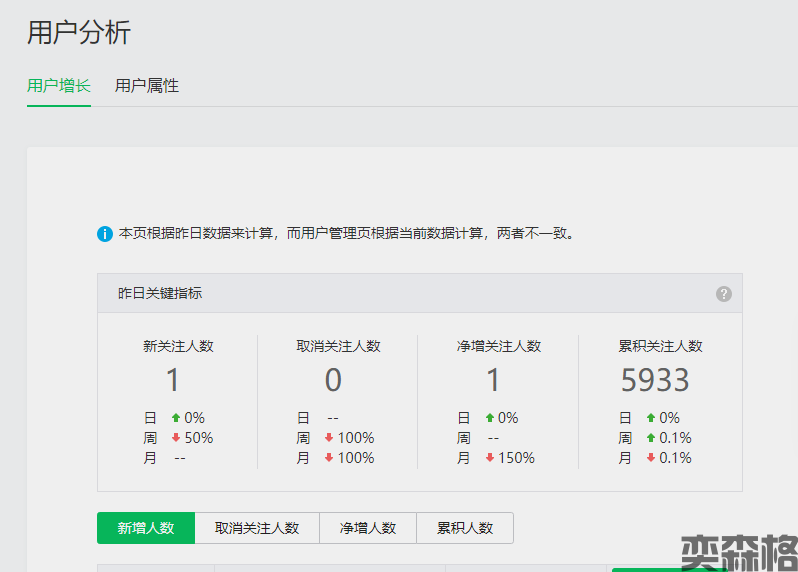
Task: Click the 昨日关键指标 panel header
Action: [160, 294]
